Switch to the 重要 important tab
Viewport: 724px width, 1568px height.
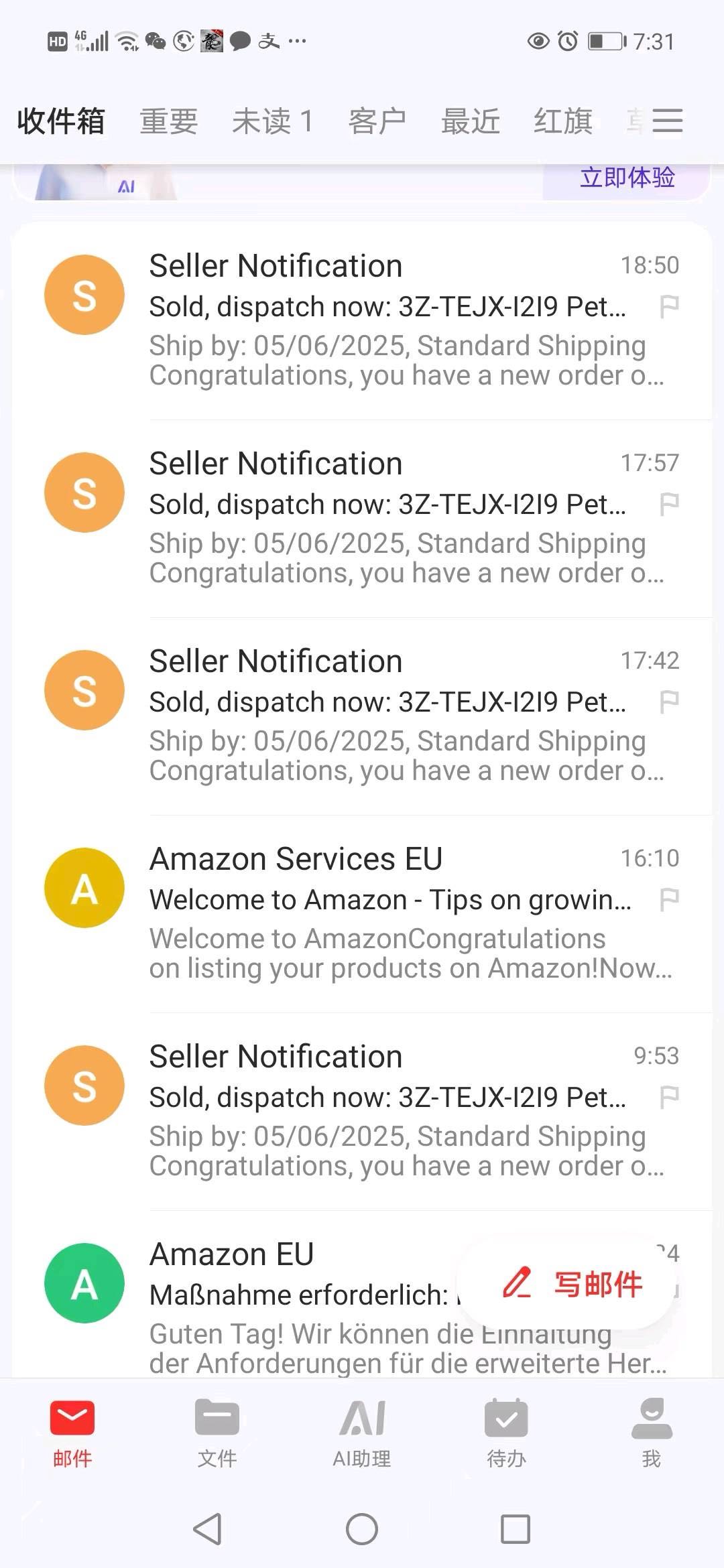pyautogui.click(x=169, y=121)
